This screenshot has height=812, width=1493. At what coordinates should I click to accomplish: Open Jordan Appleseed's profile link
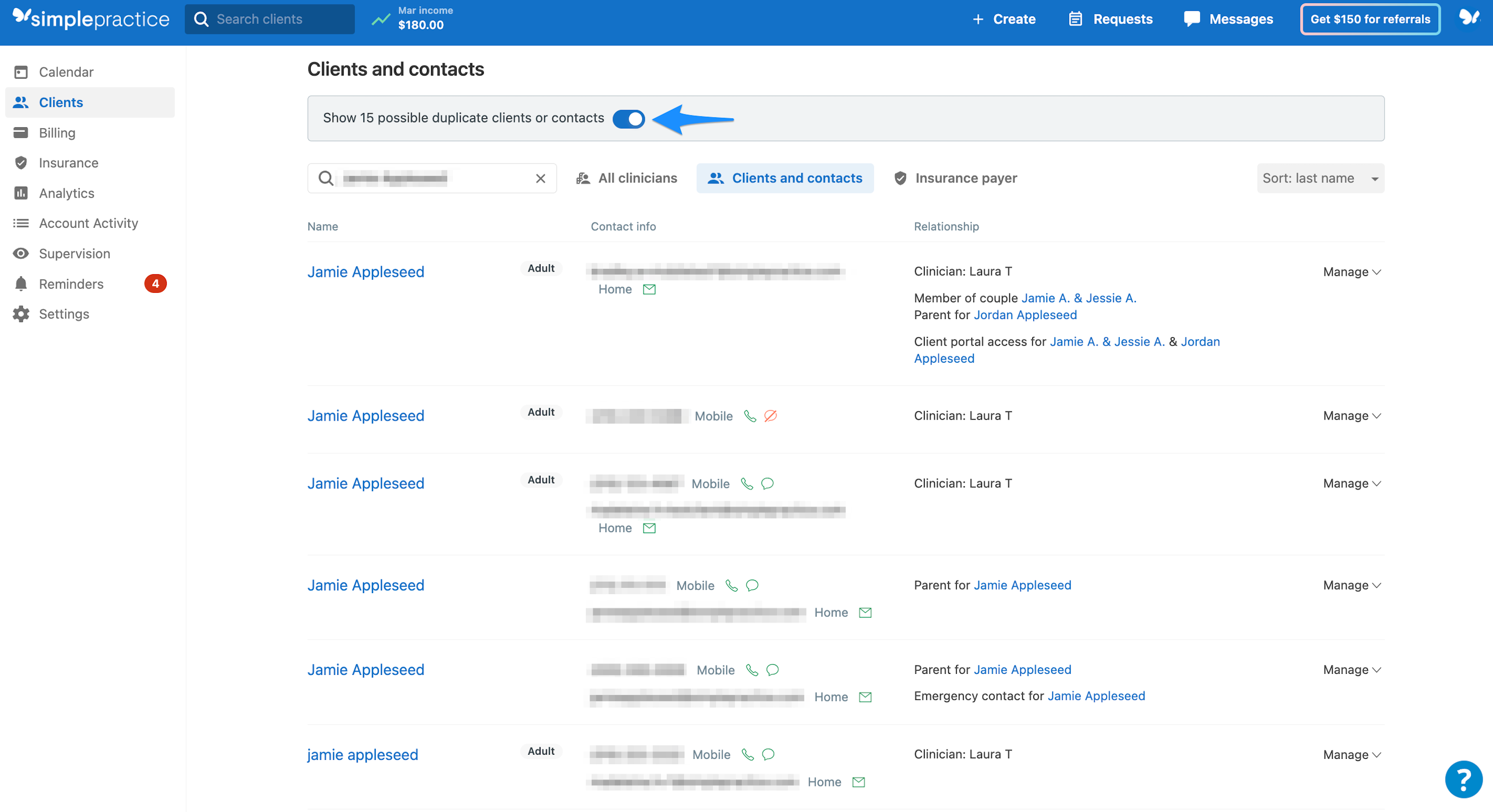click(1025, 315)
